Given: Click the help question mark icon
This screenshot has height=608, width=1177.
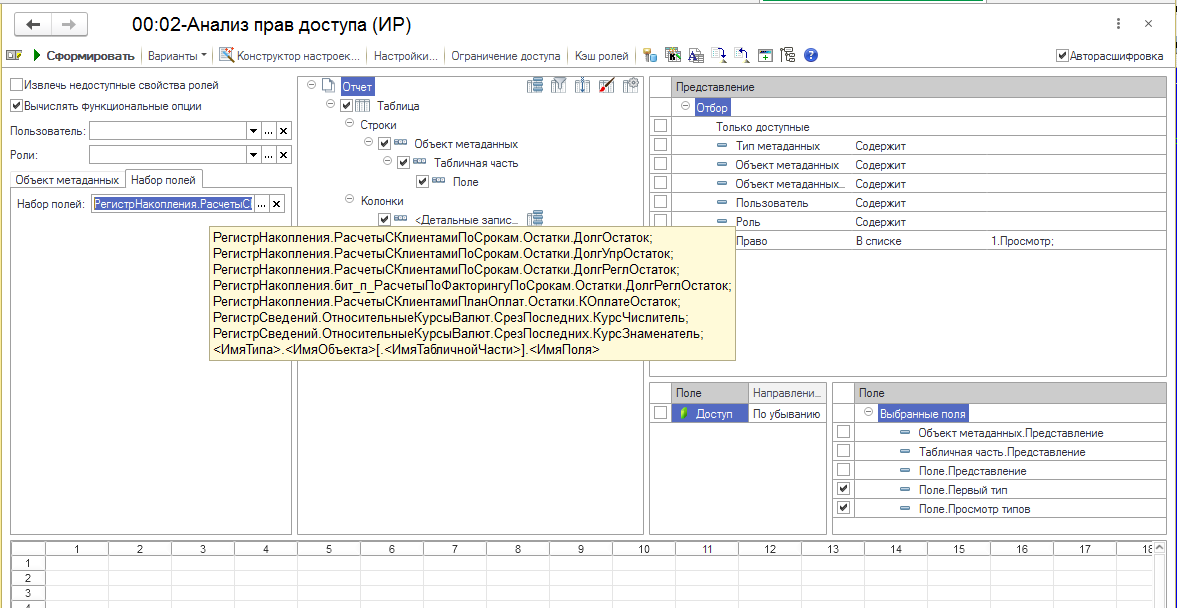Looking at the screenshot, I should point(811,56).
